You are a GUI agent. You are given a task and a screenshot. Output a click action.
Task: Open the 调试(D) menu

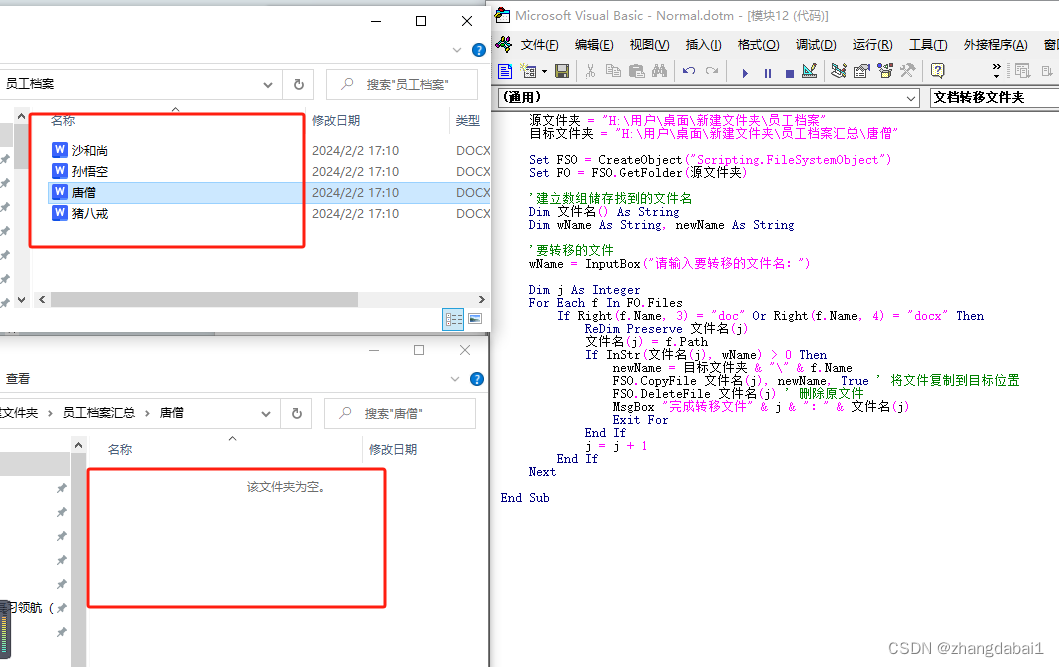816,45
